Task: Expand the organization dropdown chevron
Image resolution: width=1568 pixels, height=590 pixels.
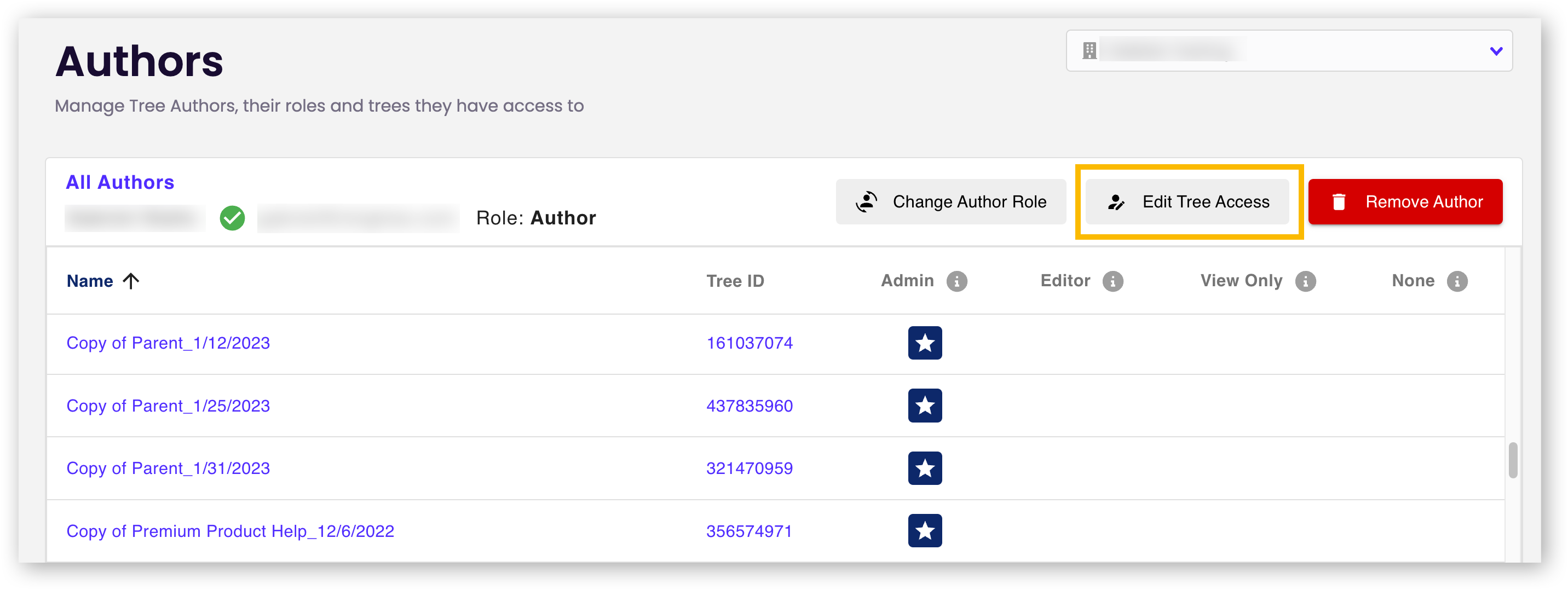Action: coord(1496,51)
